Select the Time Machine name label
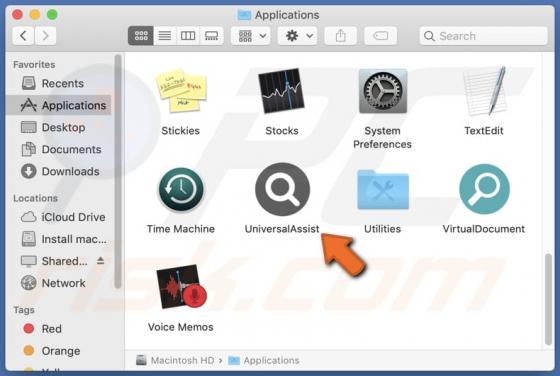 181,229
